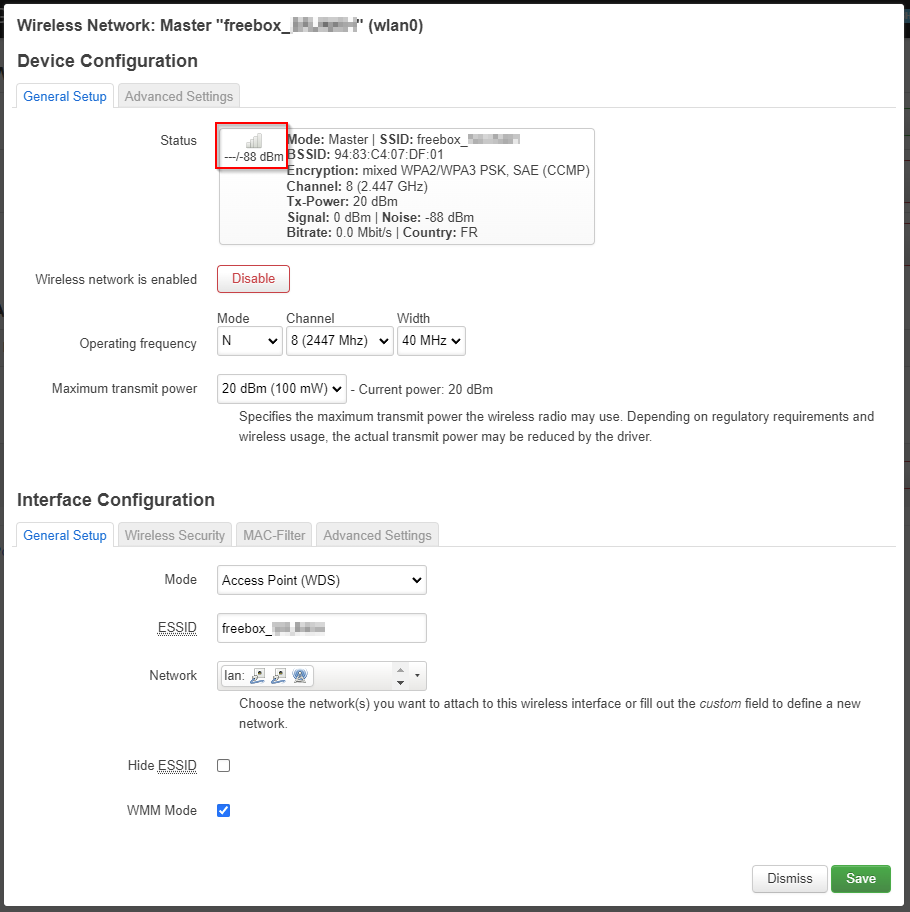Click the first ethernet port icon after lan:
This screenshot has width=910, height=912.
258,677
